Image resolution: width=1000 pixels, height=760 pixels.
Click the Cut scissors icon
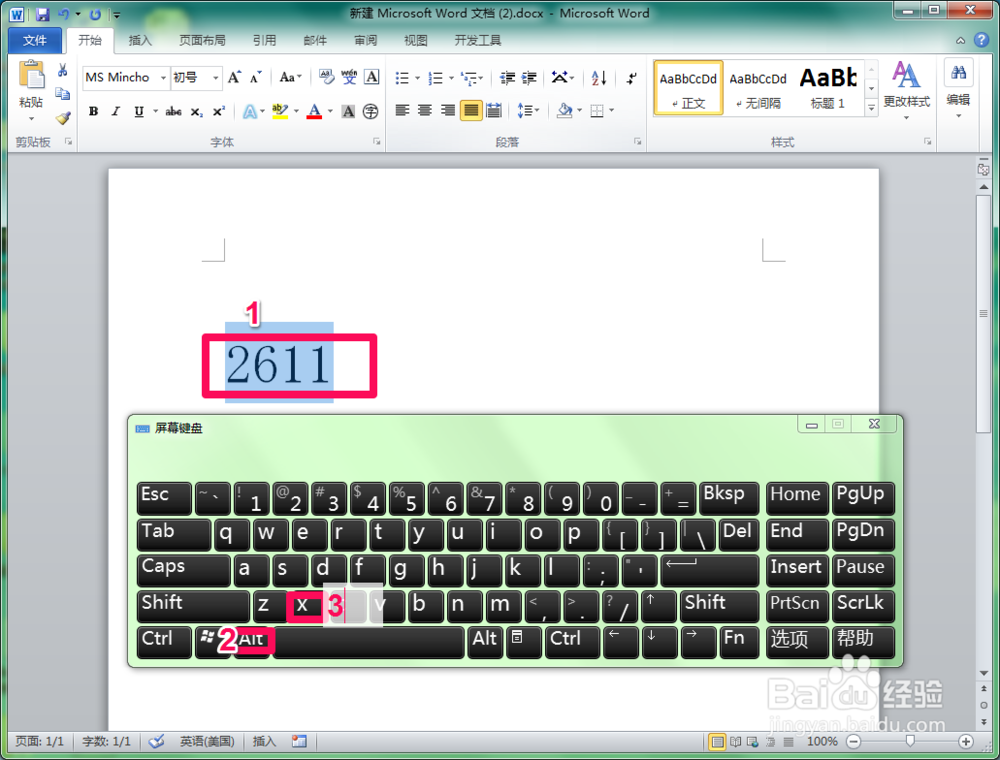pyautogui.click(x=62, y=70)
